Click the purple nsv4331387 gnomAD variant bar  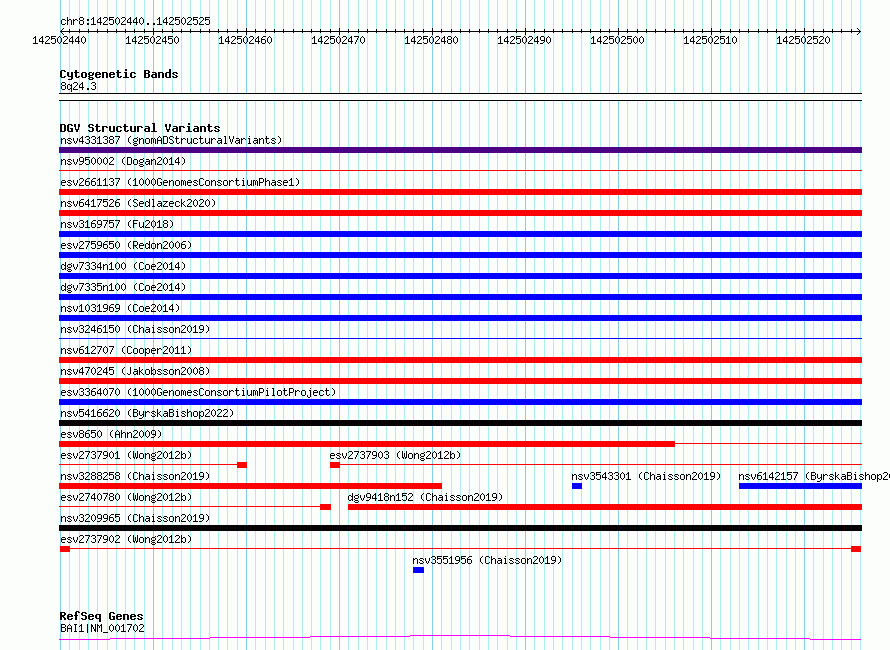click(x=460, y=150)
